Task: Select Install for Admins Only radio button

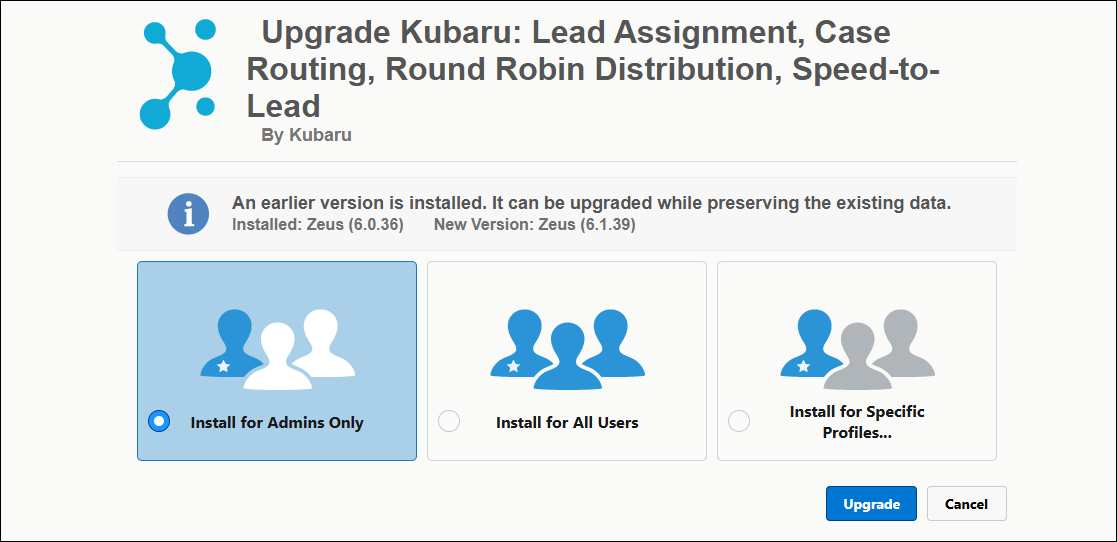Action: tap(159, 421)
